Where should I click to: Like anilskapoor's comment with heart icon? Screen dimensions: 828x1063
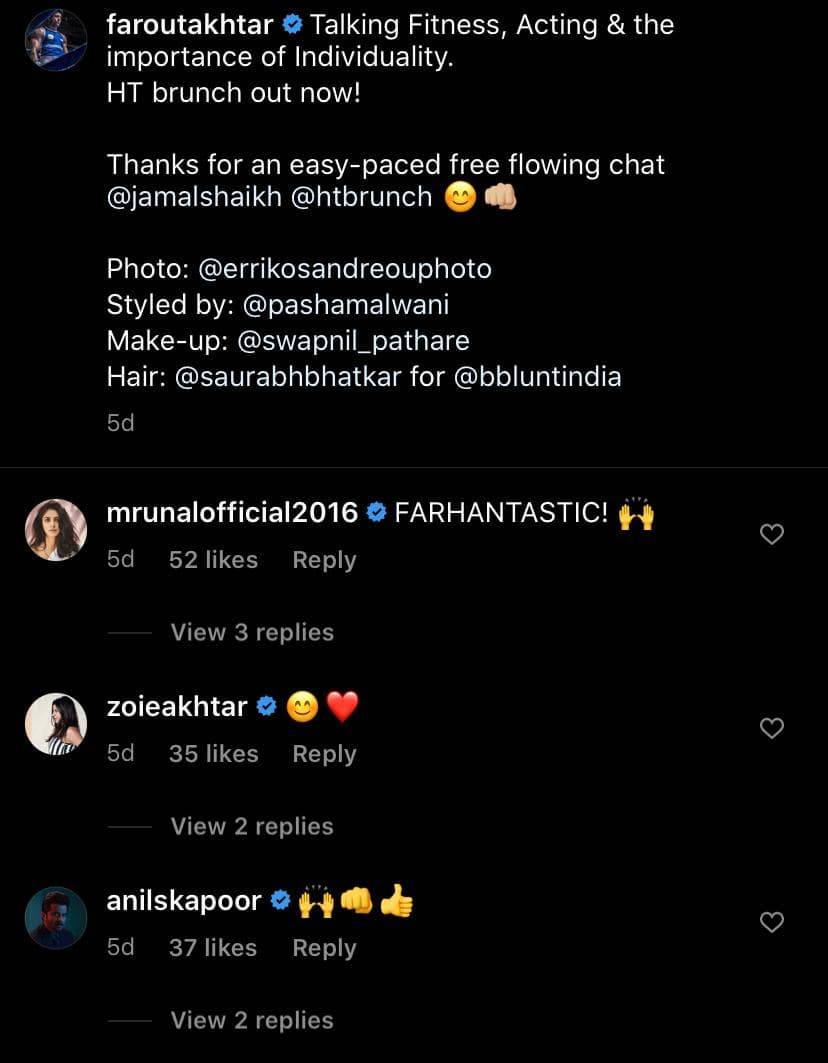pyautogui.click(x=771, y=923)
